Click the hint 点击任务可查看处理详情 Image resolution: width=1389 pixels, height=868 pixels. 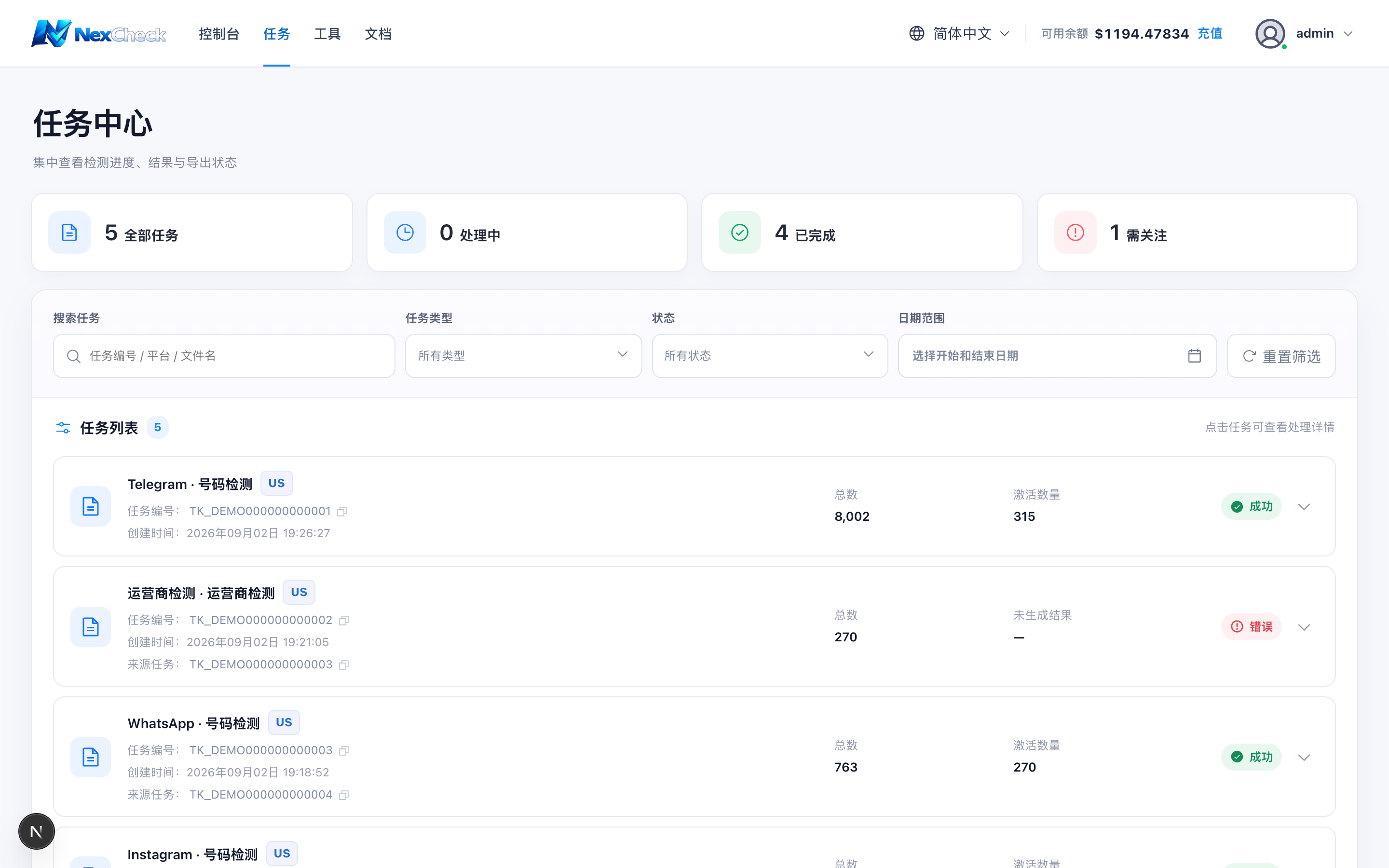point(1269,428)
